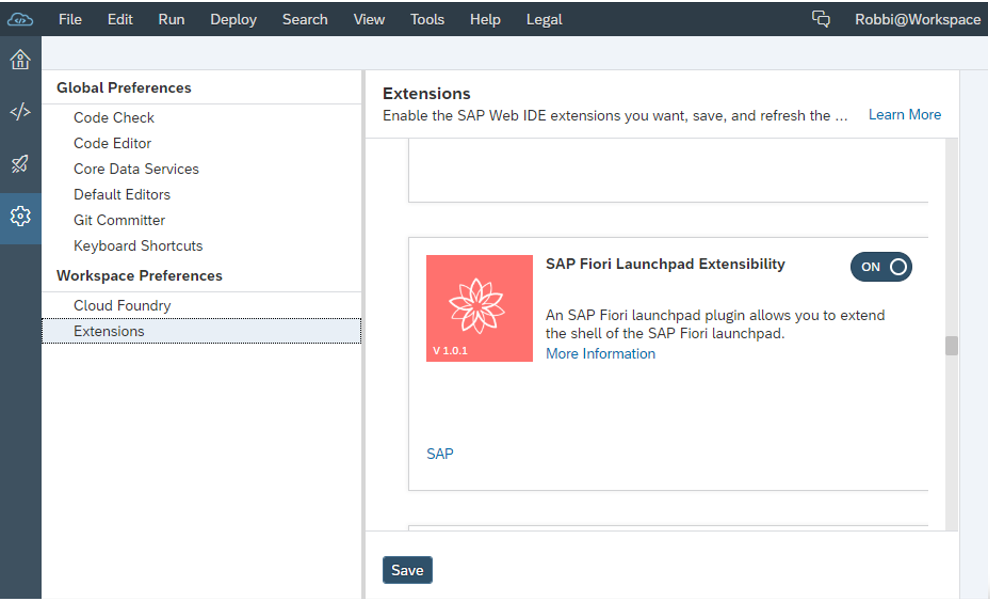Open the chat feedback icon

coord(820,19)
